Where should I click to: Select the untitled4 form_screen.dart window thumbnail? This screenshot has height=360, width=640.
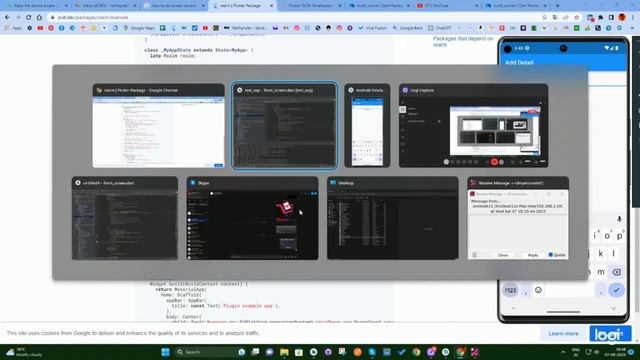coord(125,218)
